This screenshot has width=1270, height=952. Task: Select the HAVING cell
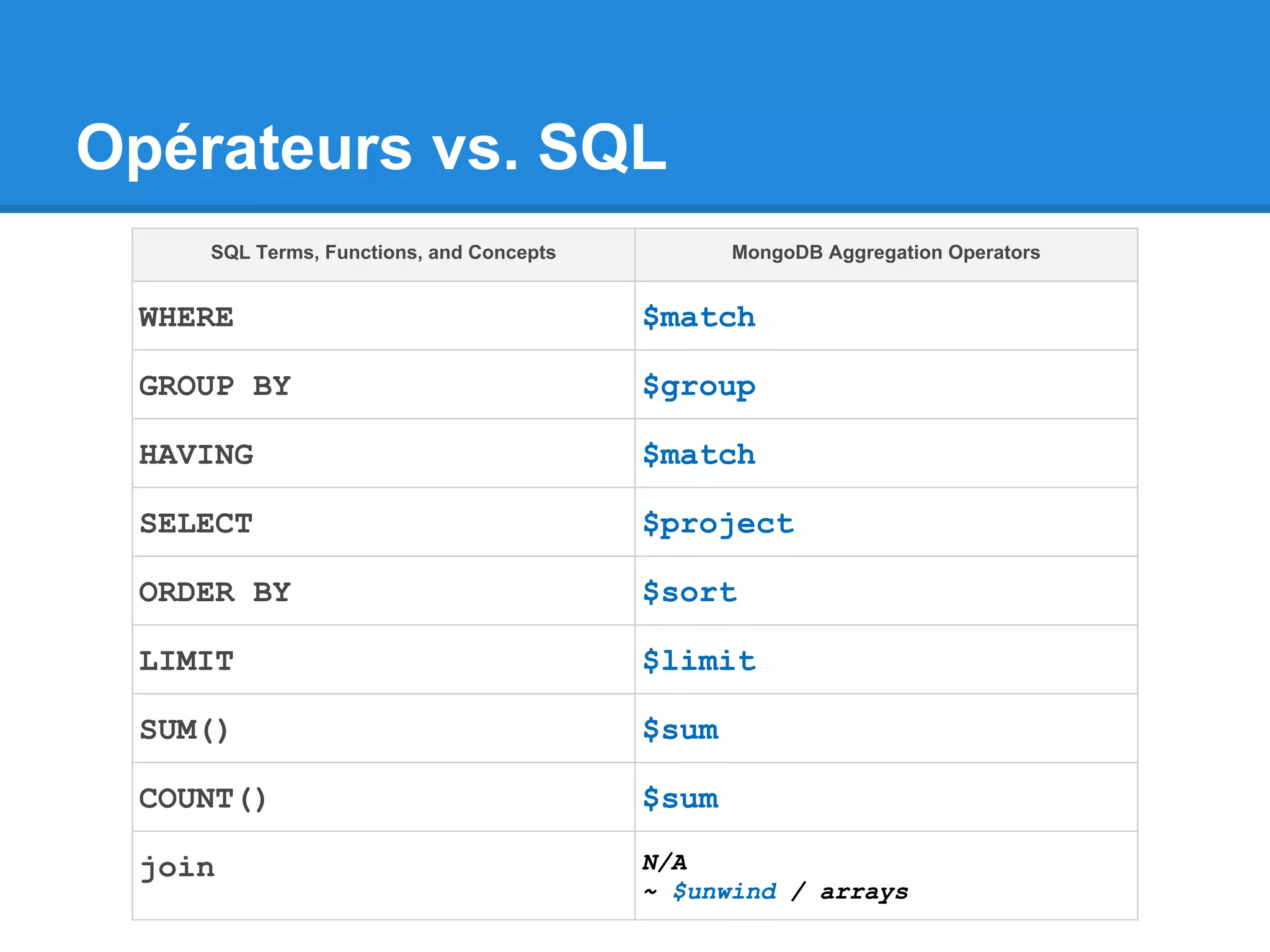[196, 455]
